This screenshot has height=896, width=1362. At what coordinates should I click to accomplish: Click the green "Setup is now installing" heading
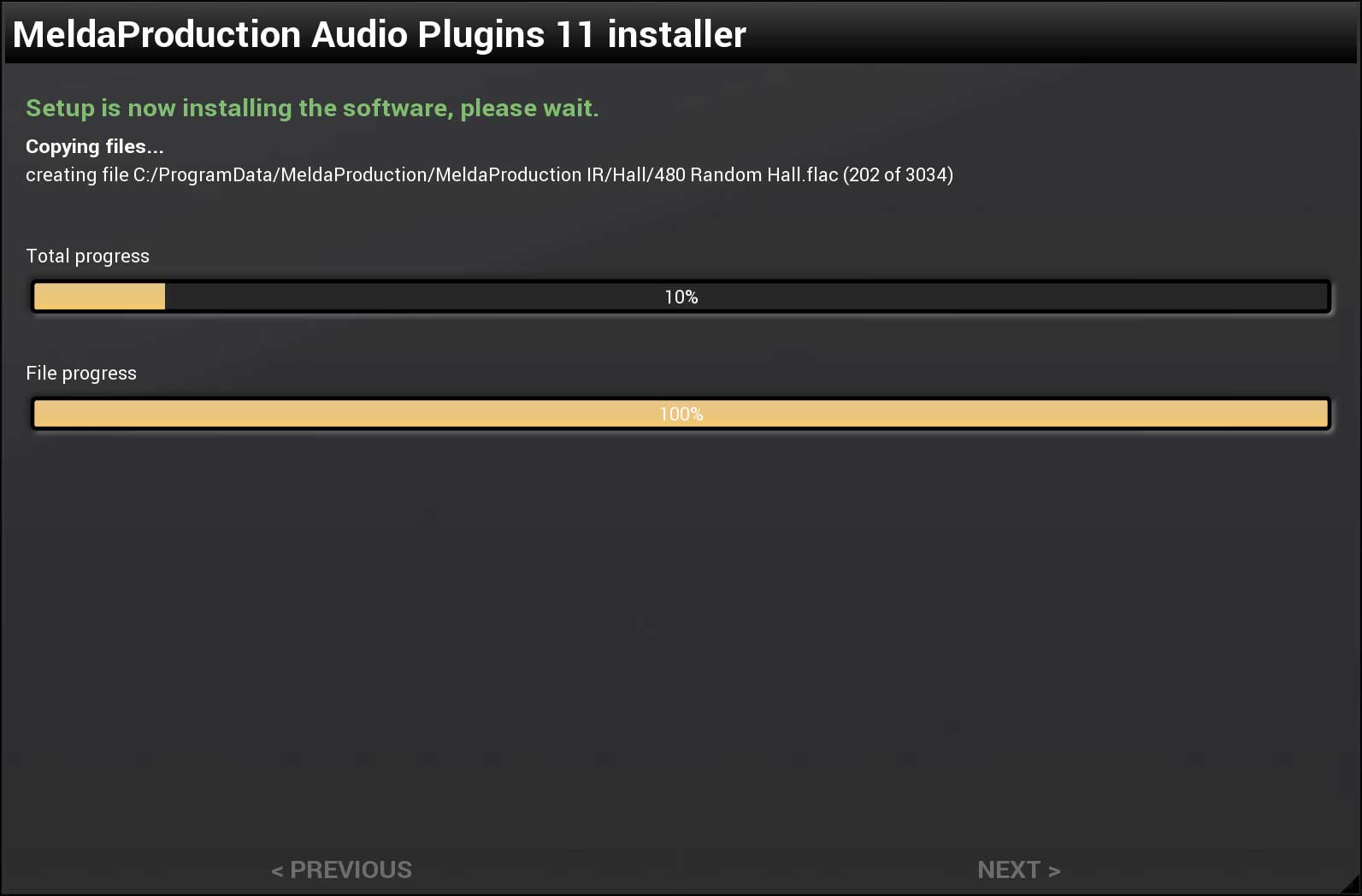pyautogui.click(x=312, y=108)
